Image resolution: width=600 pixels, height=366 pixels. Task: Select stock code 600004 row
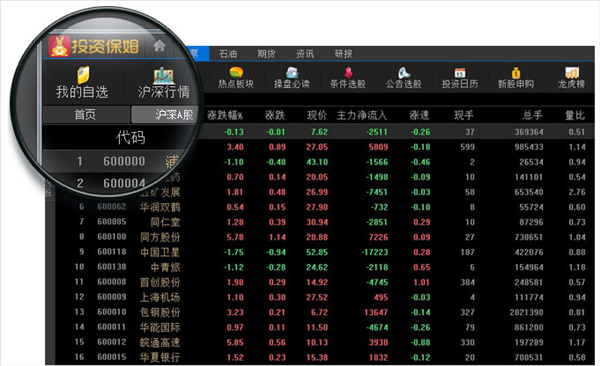pos(124,183)
